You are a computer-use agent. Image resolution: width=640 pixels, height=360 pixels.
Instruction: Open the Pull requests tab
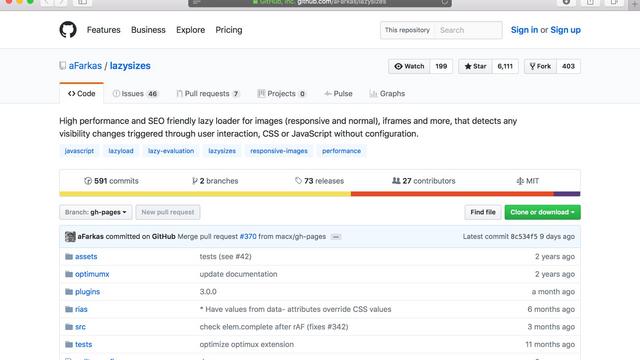pos(208,93)
